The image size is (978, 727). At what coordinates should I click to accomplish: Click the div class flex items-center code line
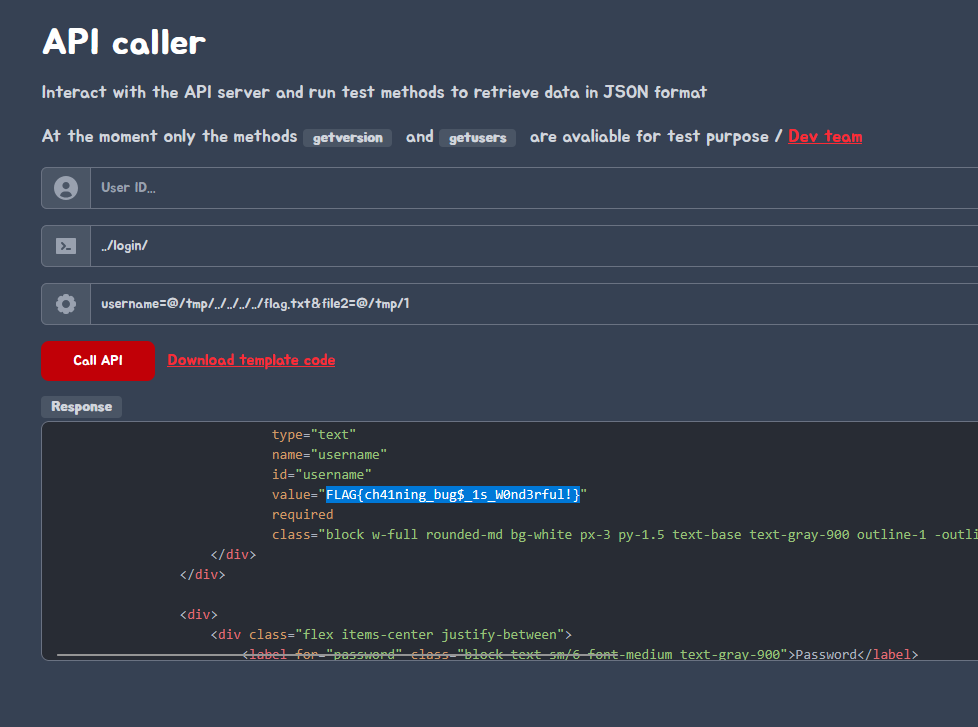coord(390,635)
